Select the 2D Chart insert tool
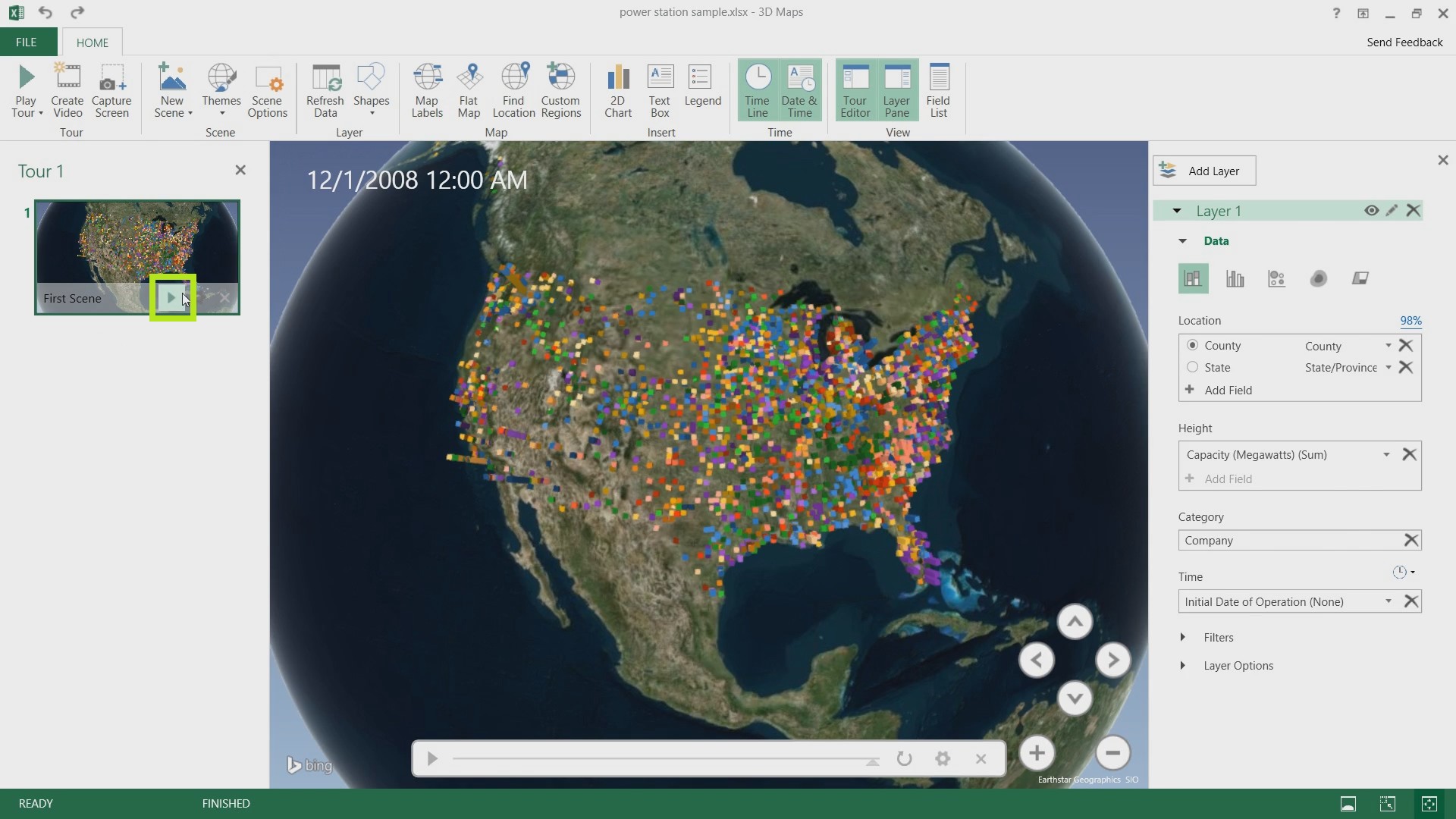The image size is (1456, 819). tap(617, 88)
